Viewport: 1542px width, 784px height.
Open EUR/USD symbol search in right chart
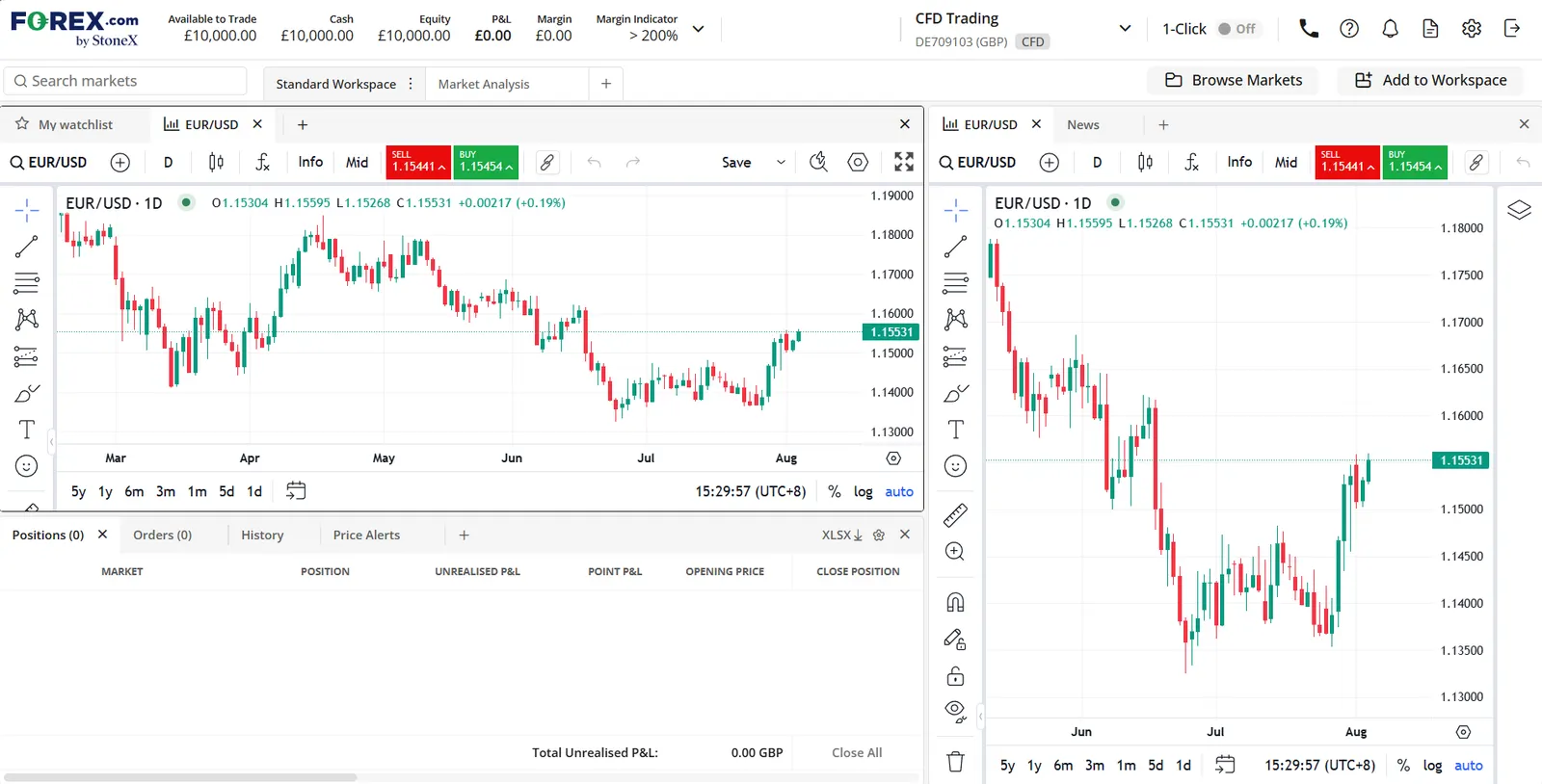point(977,163)
